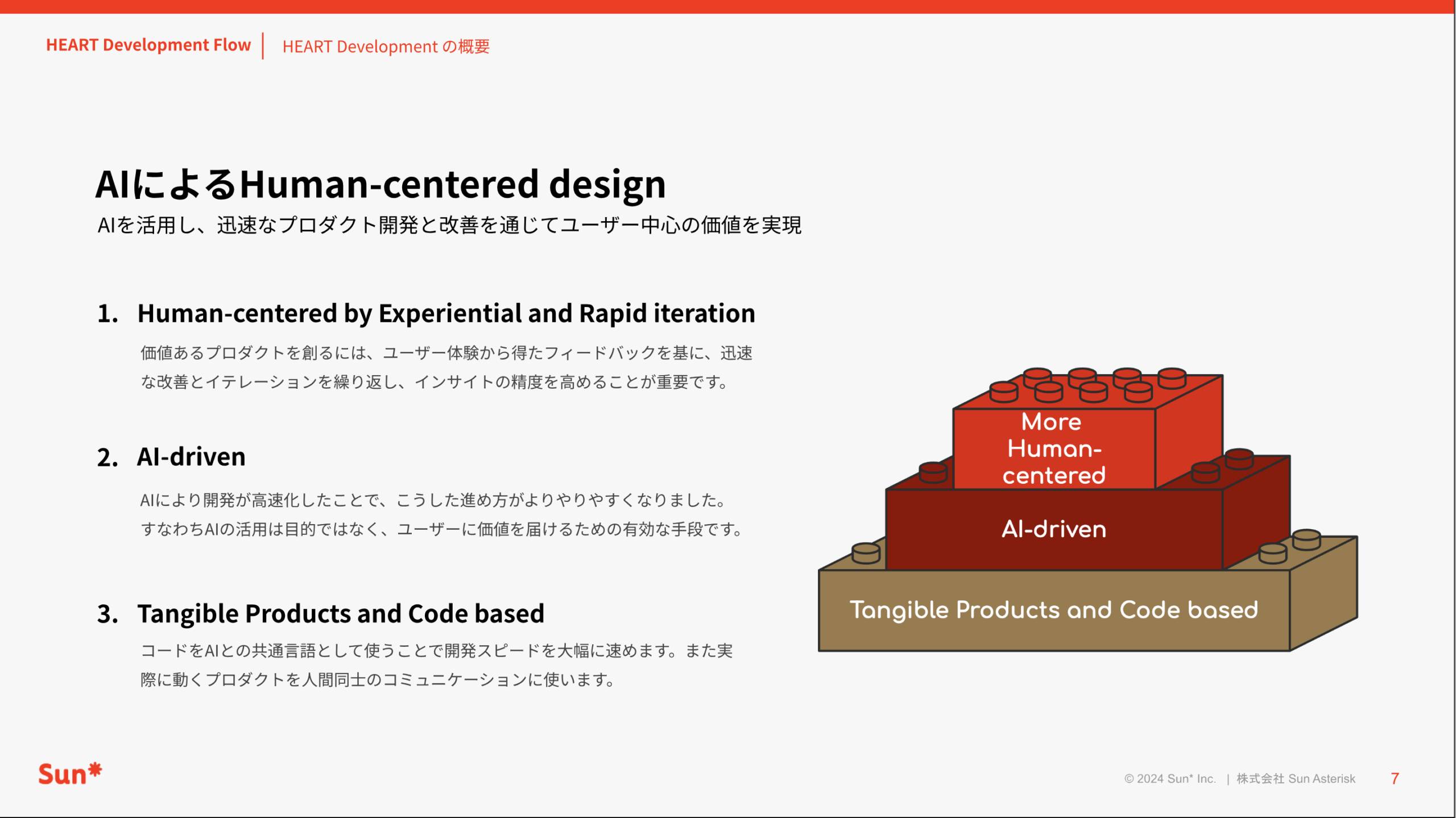The image size is (1456, 818).
Task: Click the 株式会社 Sun Asterisk footer text
Action: click(1296, 779)
